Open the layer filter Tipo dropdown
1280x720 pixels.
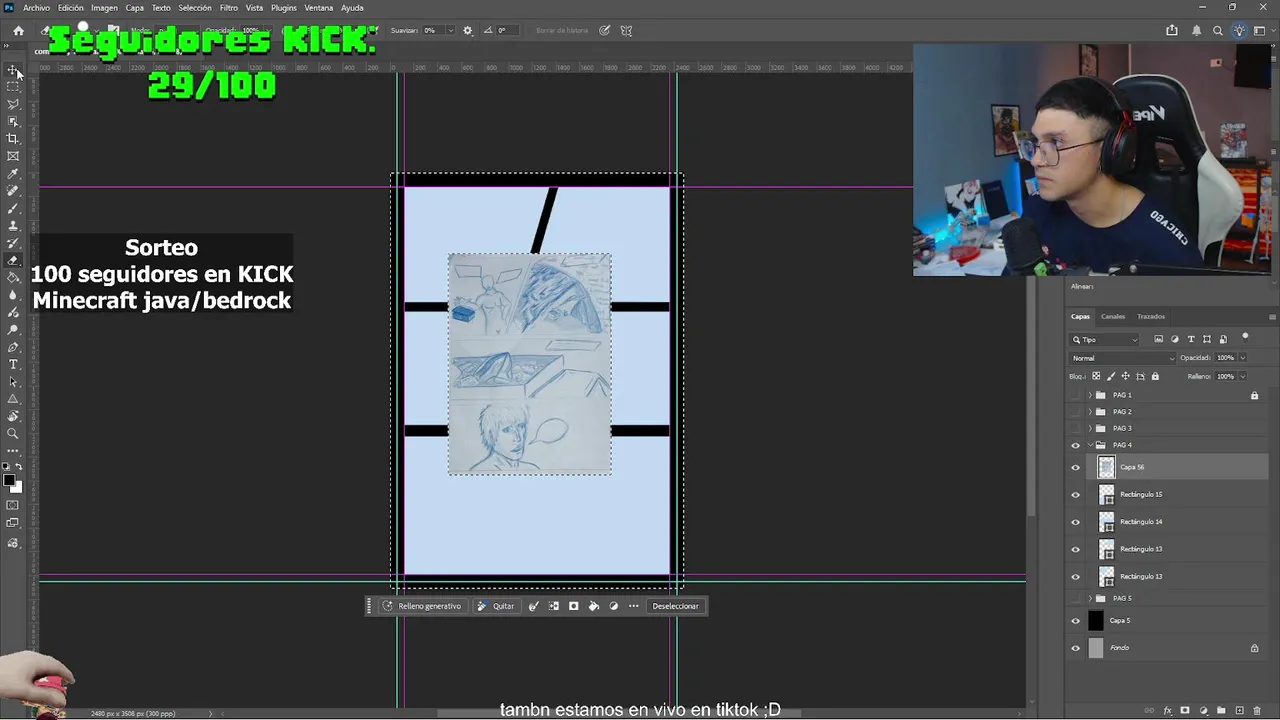click(1105, 340)
